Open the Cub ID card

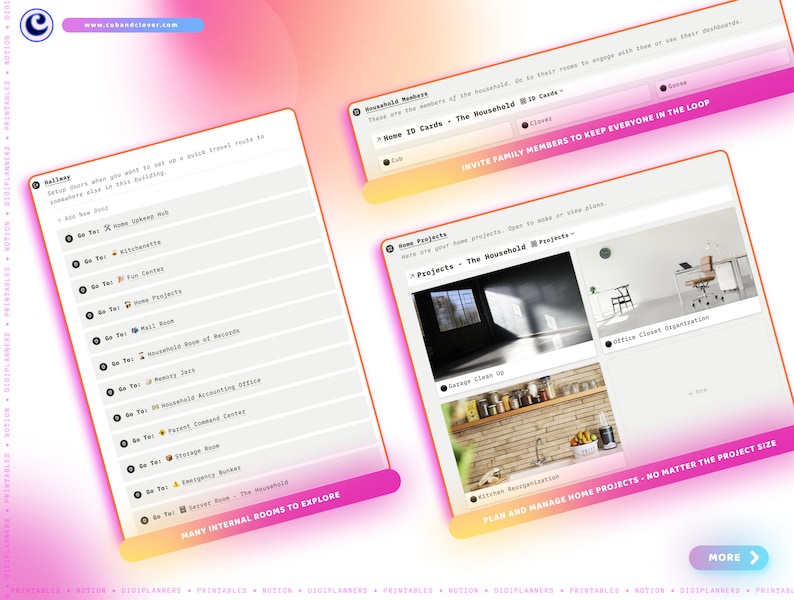click(x=446, y=147)
